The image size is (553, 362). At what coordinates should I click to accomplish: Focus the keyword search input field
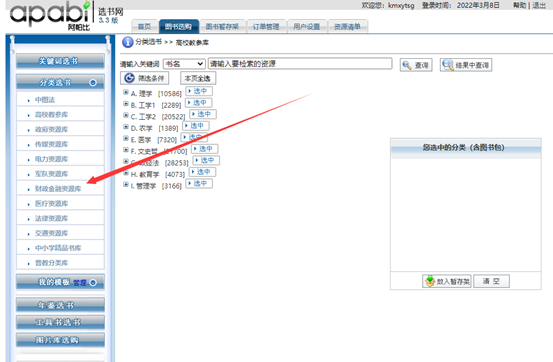[x=300, y=64]
